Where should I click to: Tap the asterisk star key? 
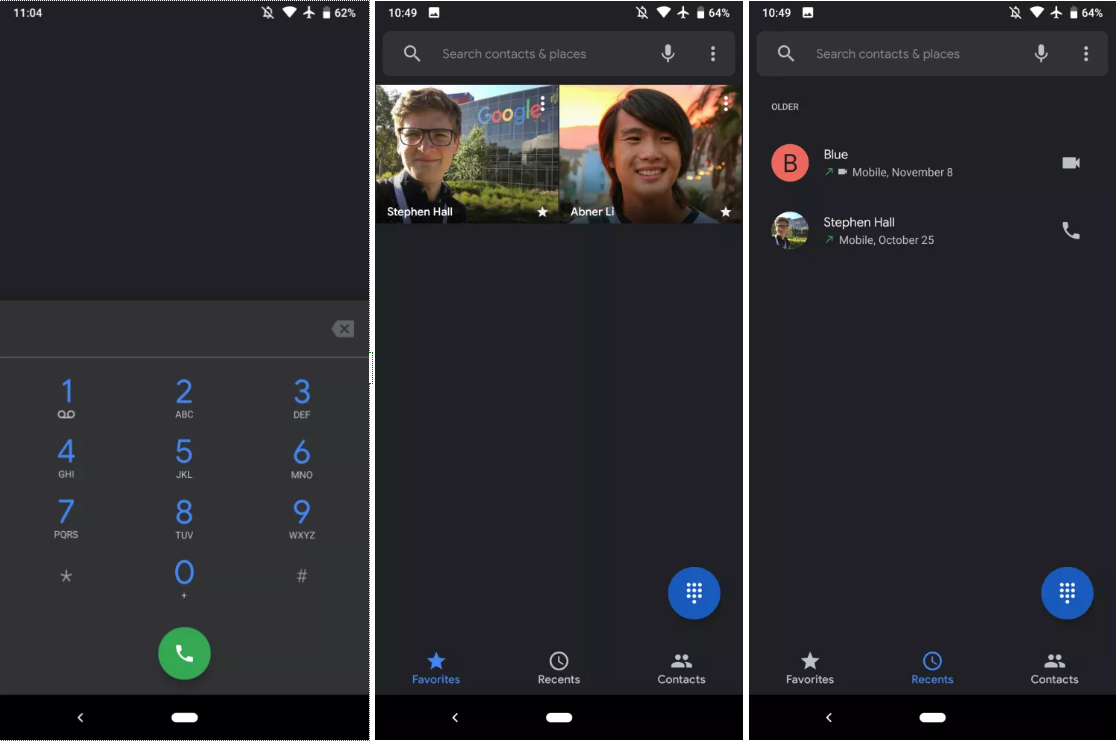(66, 576)
